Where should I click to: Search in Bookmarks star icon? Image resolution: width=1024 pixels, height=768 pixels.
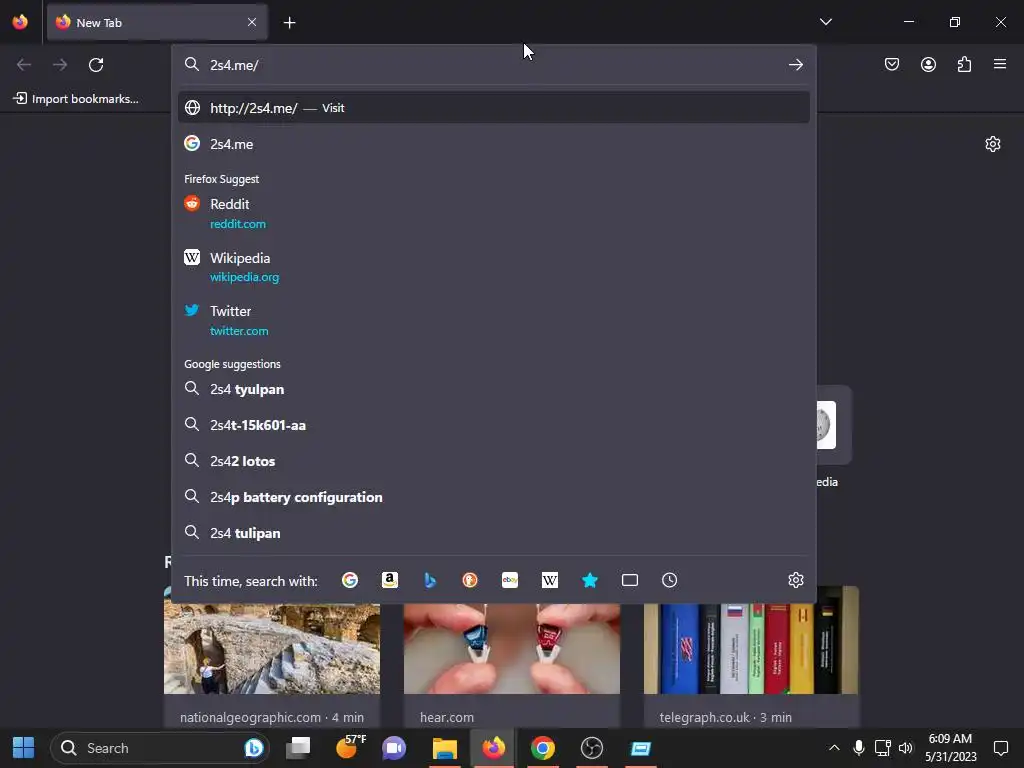tap(590, 580)
